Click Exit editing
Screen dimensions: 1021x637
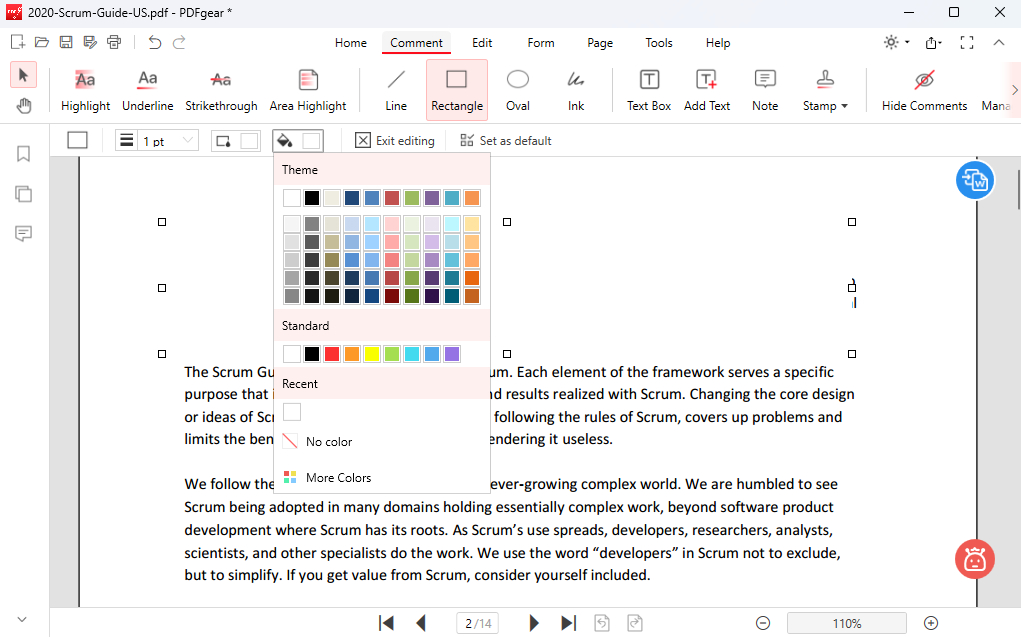395,141
